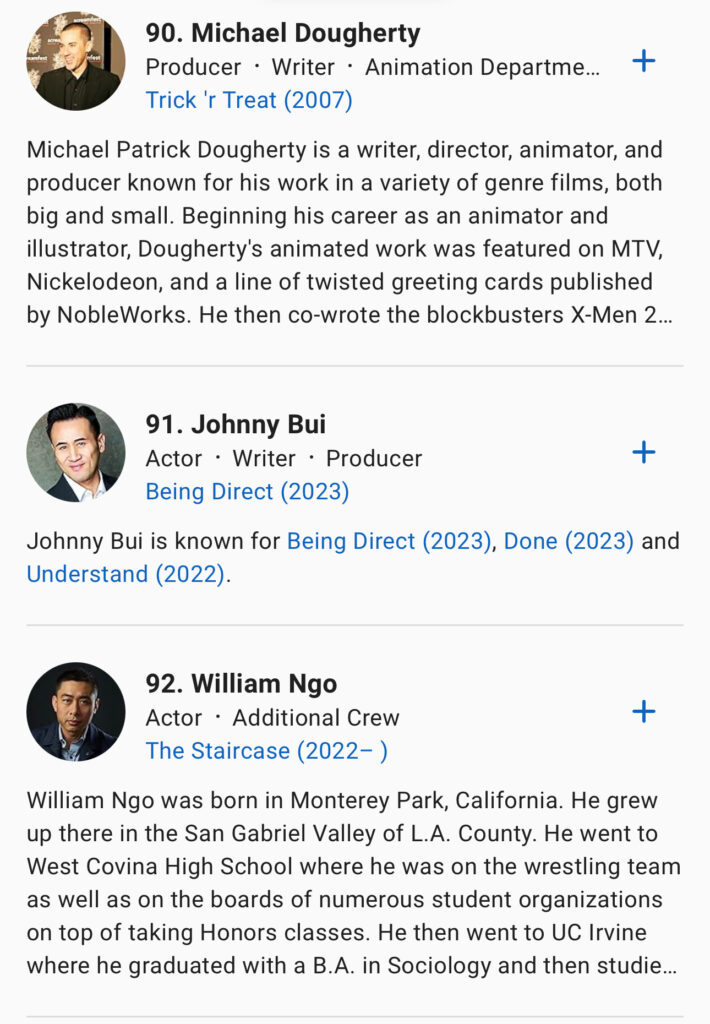View Johnny Bui's headshot thumbnail
710x1024 pixels.
[x=76, y=453]
